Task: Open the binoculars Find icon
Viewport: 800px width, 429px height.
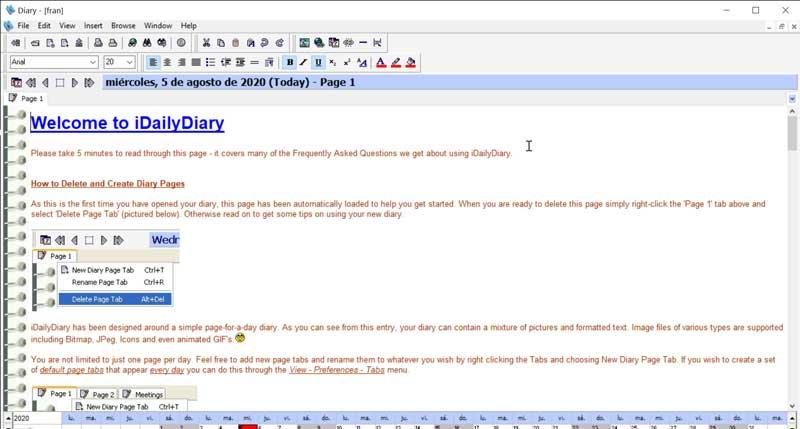Action: pos(147,43)
